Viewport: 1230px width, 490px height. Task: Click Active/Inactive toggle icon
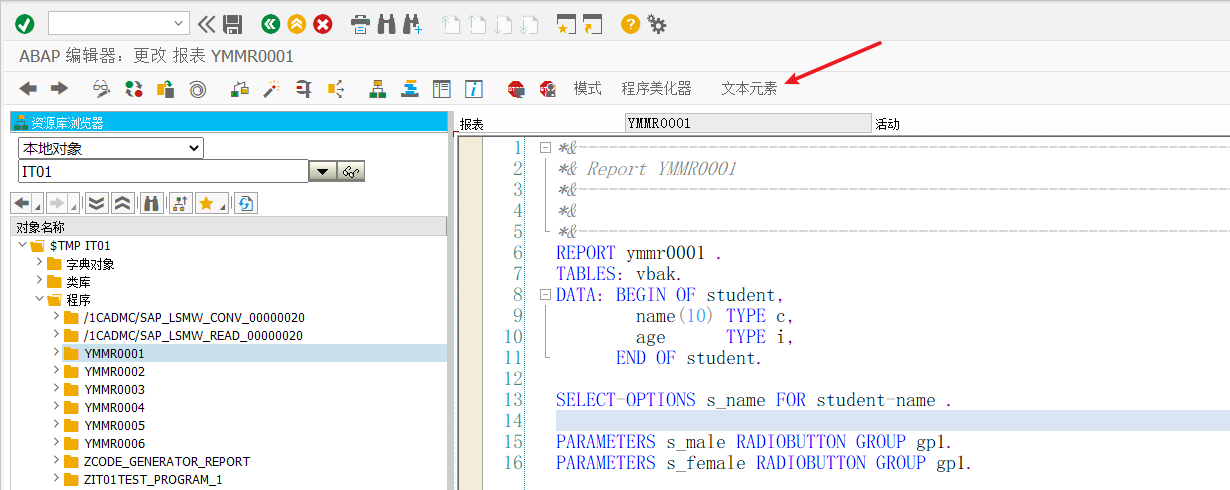click(134, 89)
